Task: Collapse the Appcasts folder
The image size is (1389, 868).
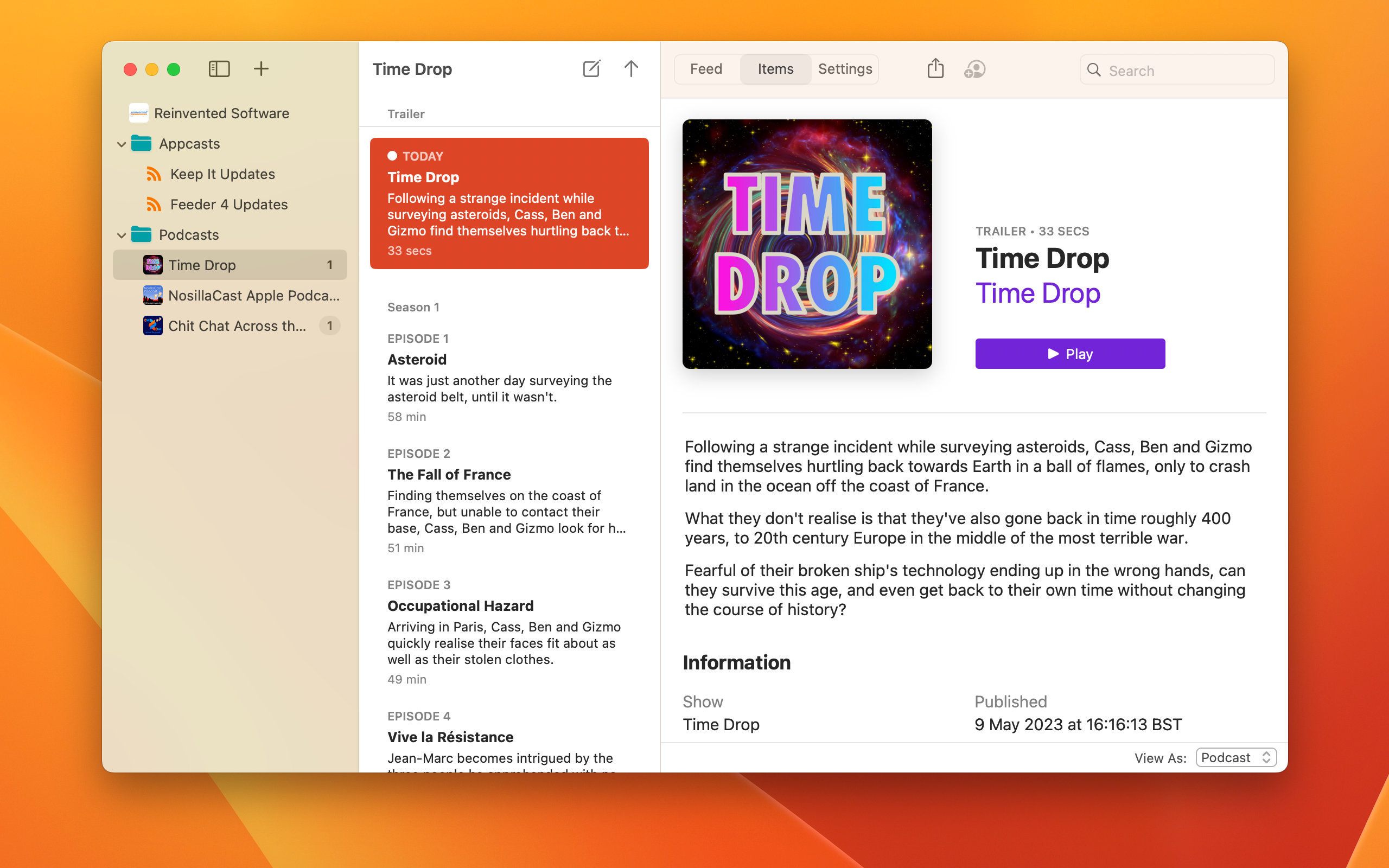Action: coord(121,144)
